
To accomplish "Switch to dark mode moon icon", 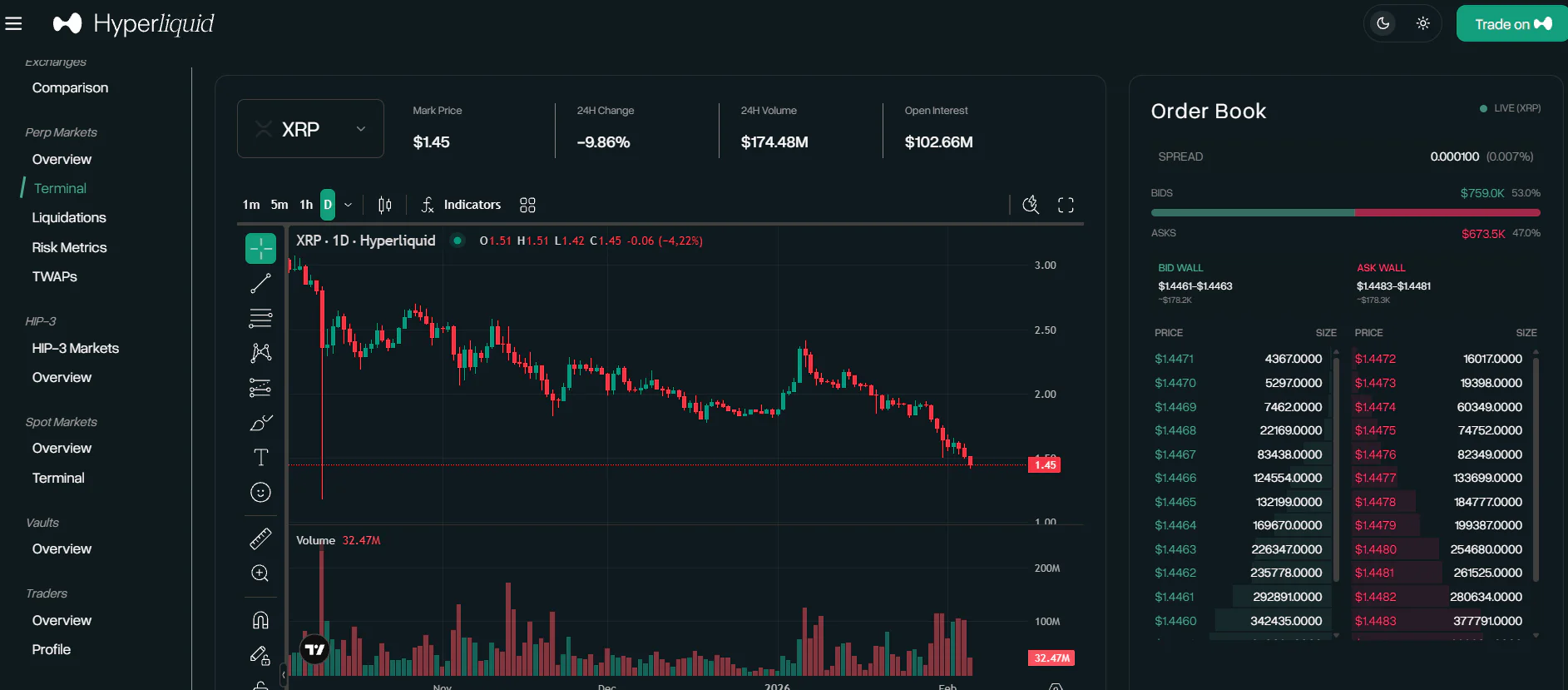I will click(1383, 23).
